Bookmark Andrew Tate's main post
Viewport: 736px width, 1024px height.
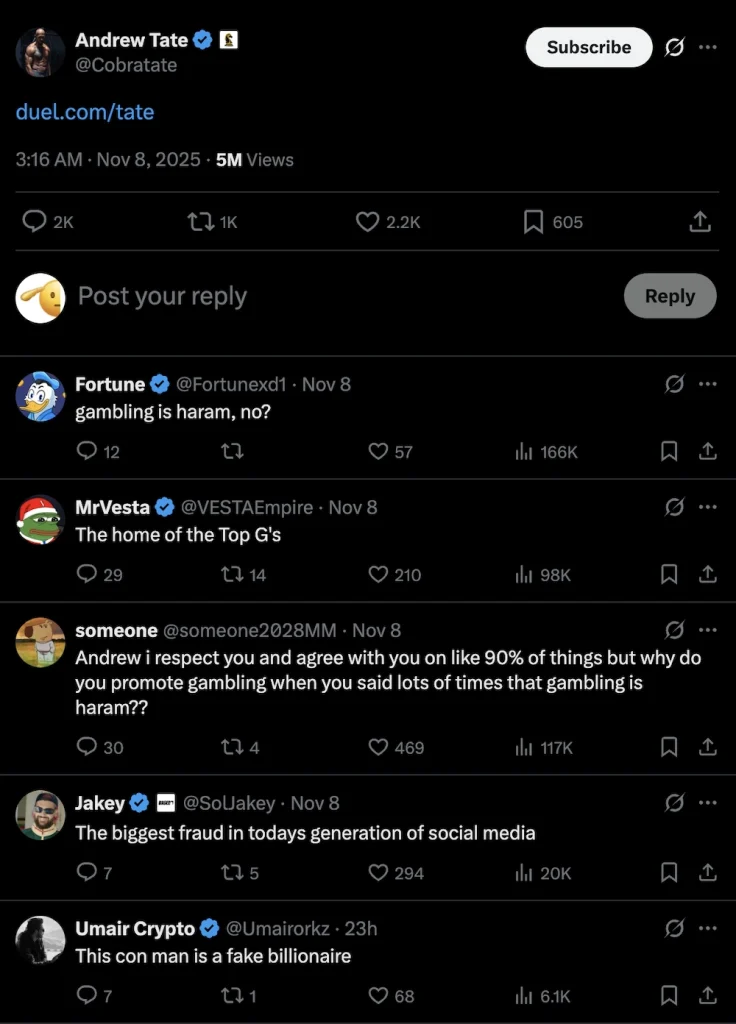point(534,222)
